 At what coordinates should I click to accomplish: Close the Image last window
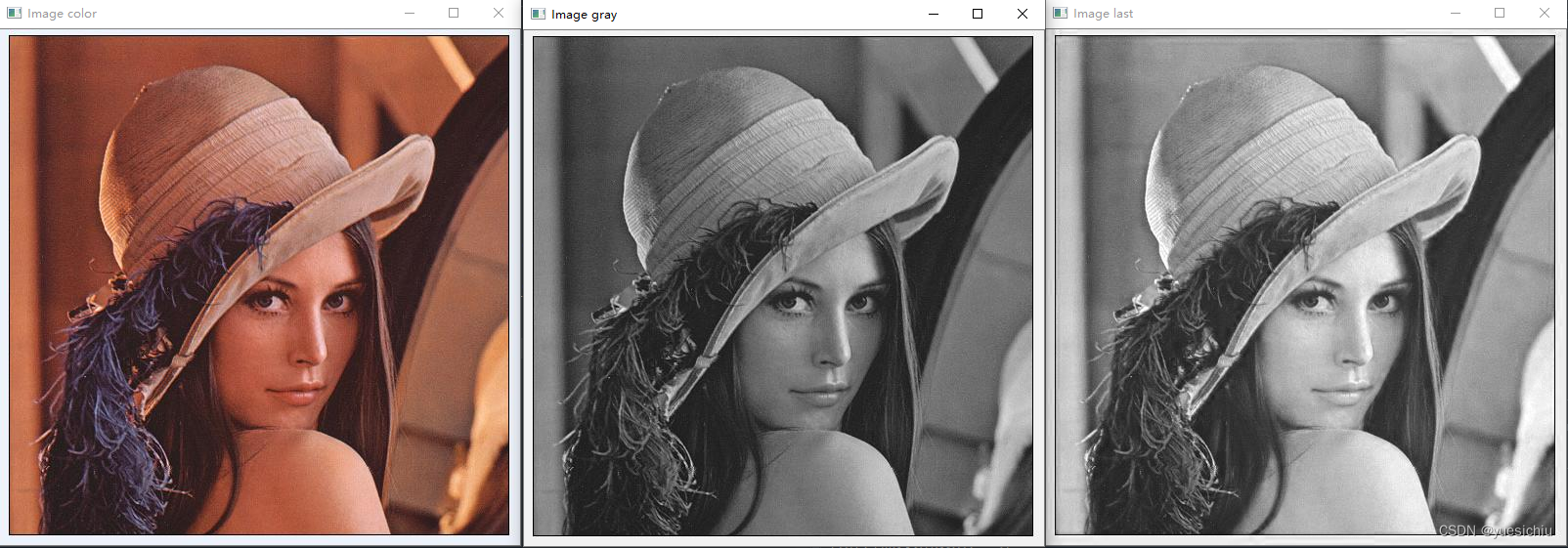click(x=1545, y=13)
